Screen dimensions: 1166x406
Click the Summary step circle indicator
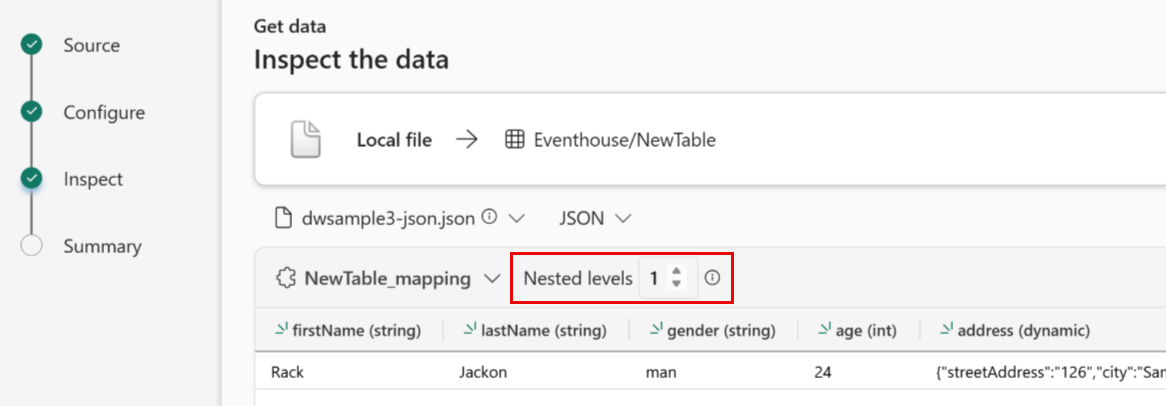[x=32, y=246]
